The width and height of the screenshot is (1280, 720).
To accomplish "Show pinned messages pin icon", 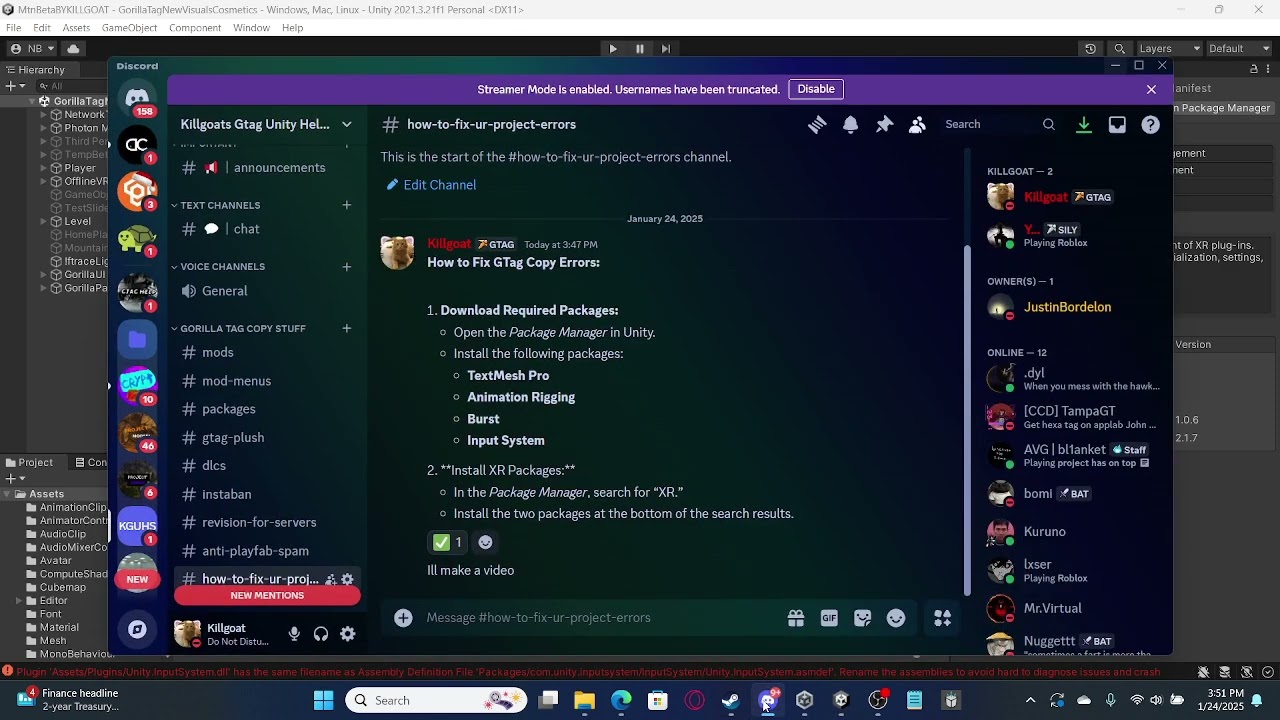I will [x=884, y=124].
